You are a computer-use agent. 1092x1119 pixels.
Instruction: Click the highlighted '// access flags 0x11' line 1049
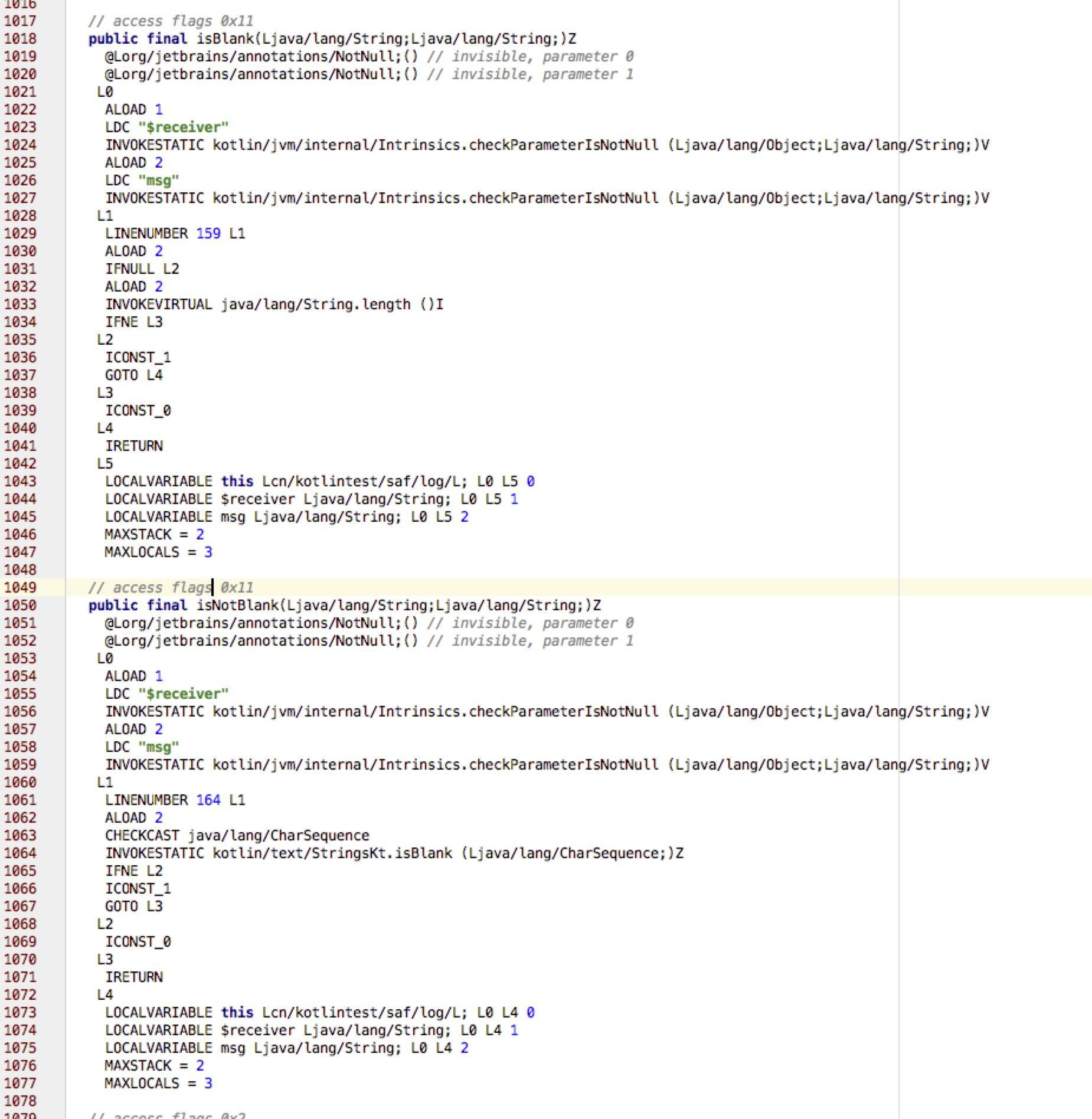pos(171,588)
